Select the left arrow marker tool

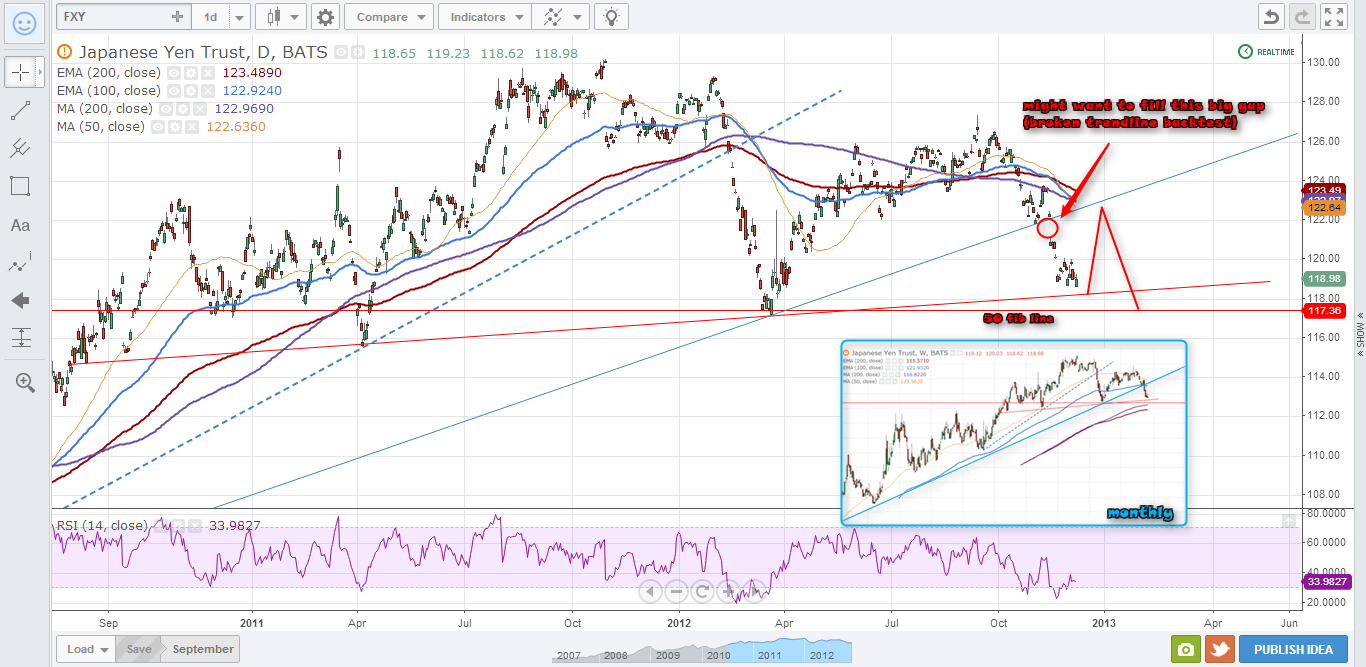pyautogui.click(x=20, y=300)
